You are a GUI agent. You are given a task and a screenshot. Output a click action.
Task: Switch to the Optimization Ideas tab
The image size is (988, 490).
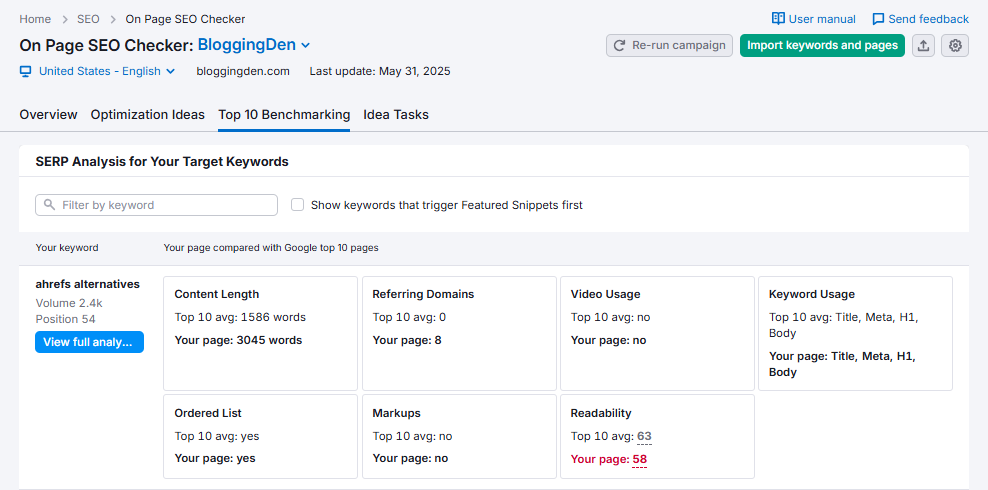point(147,115)
